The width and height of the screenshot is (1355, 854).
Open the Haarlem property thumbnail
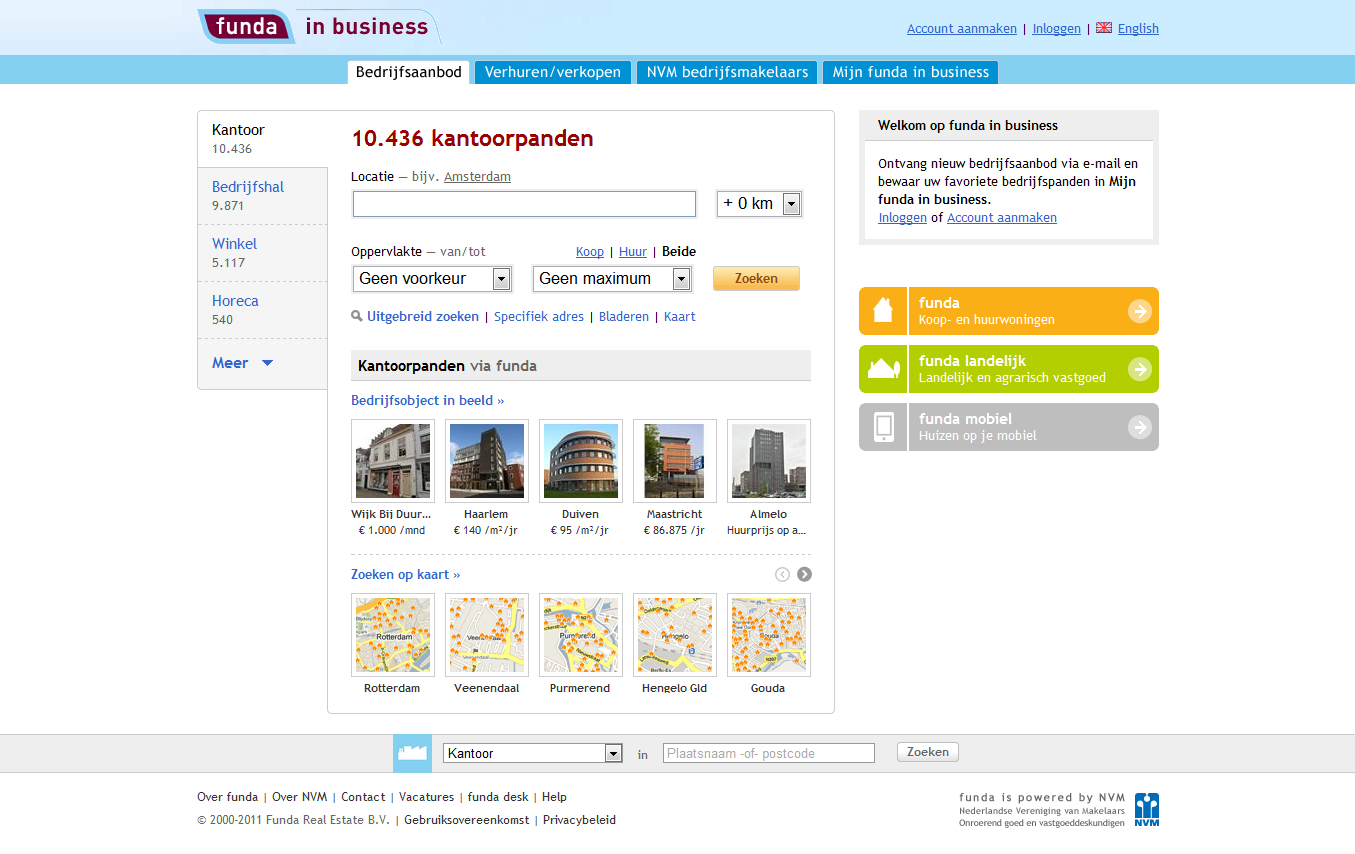click(x=487, y=461)
